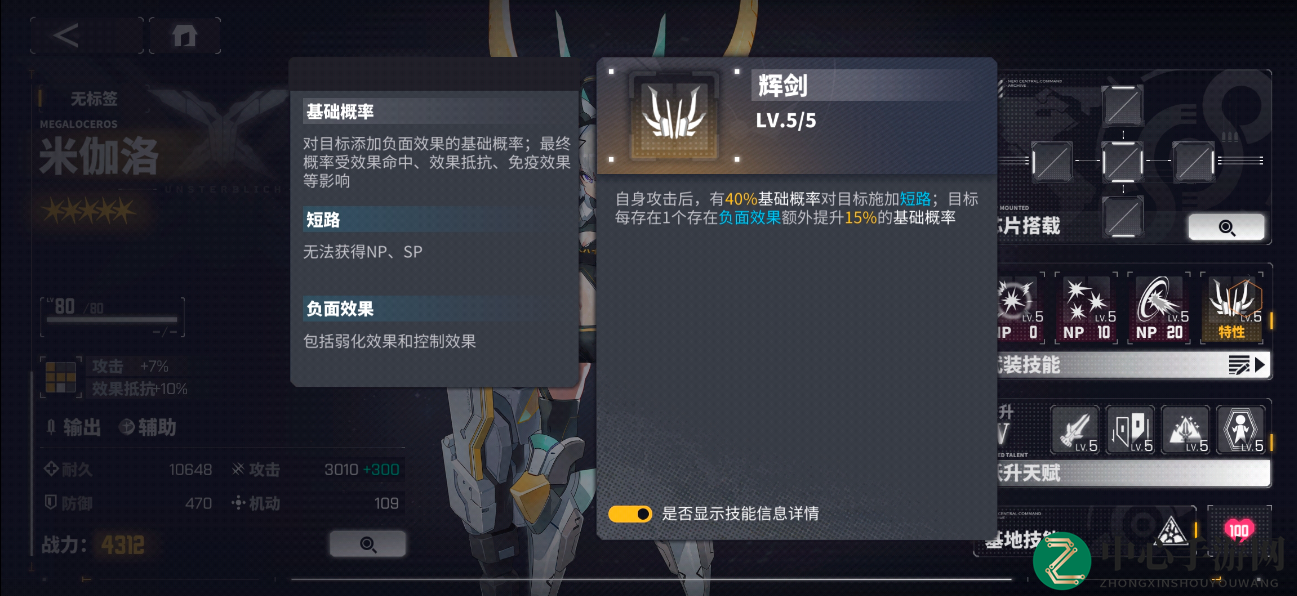
Task: Select the 辅助 role tag
Action: [147, 427]
